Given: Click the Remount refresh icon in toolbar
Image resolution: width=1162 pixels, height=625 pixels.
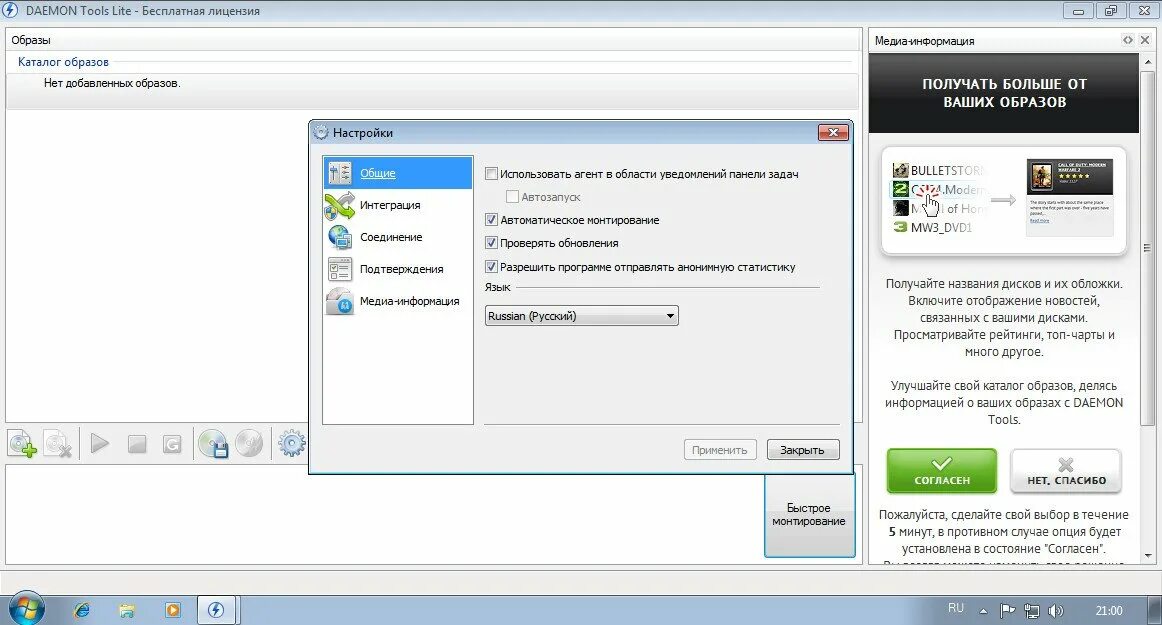Looking at the screenshot, I should [x=172, y=444].
